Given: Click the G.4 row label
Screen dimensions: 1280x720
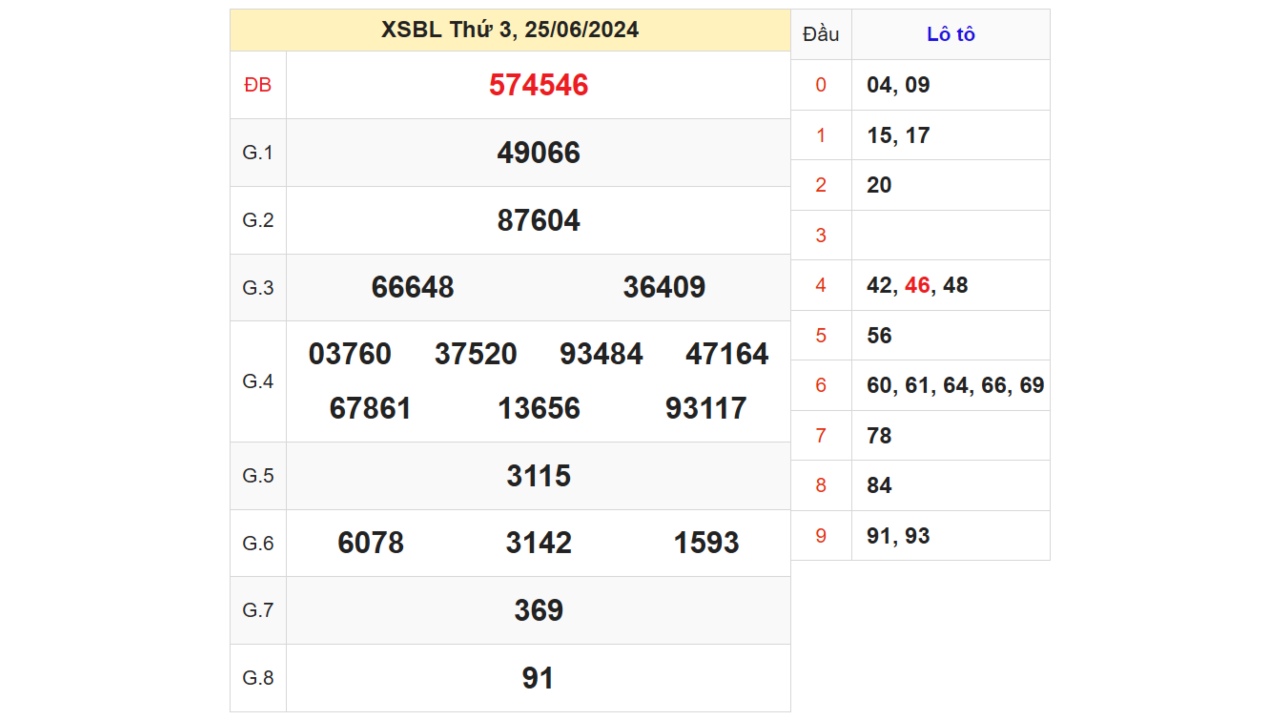Looking at the screenshot, I should coord(258,381).
